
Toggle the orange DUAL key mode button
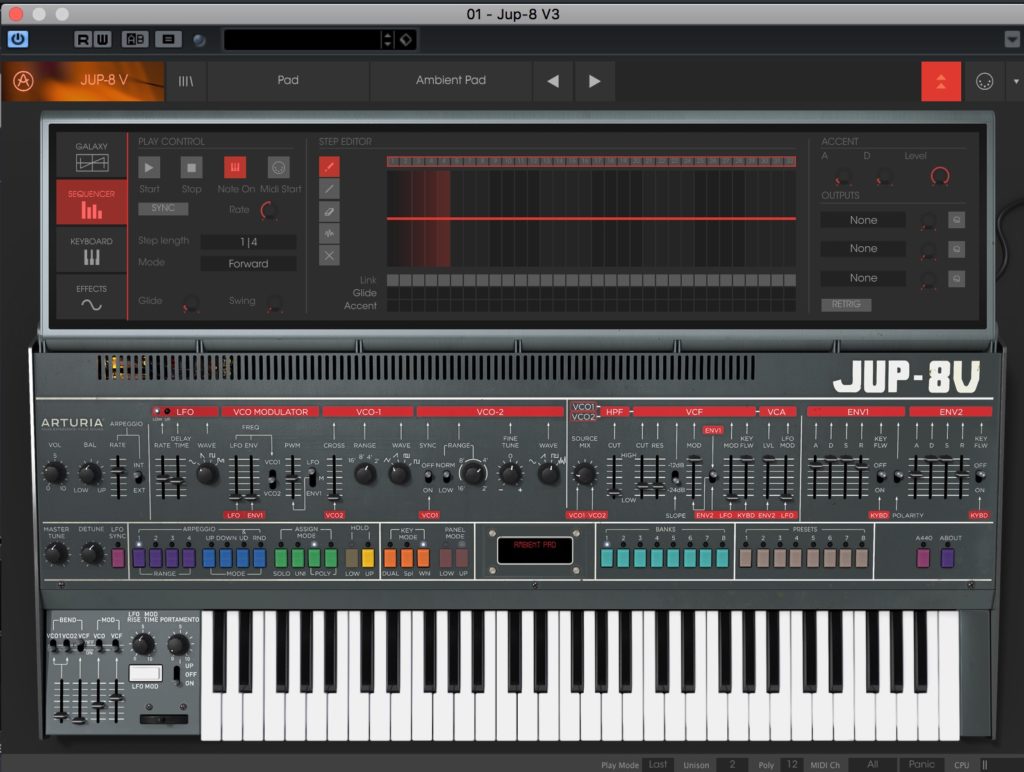click(x=391, y=558)
